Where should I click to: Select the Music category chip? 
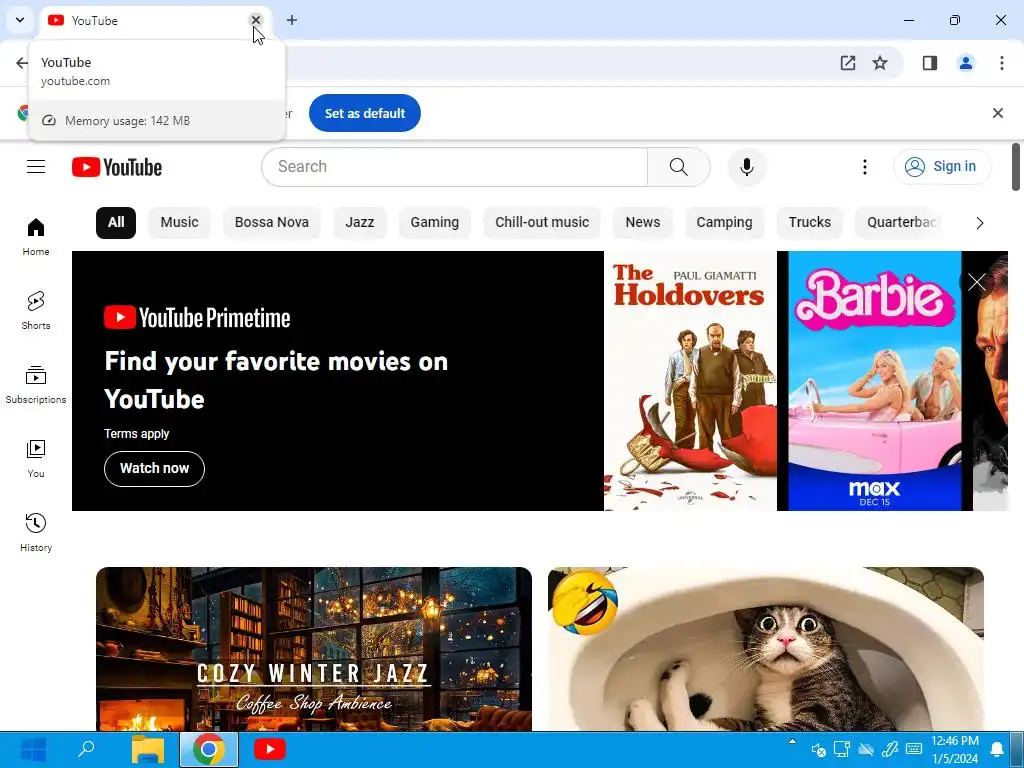point(180,223)
